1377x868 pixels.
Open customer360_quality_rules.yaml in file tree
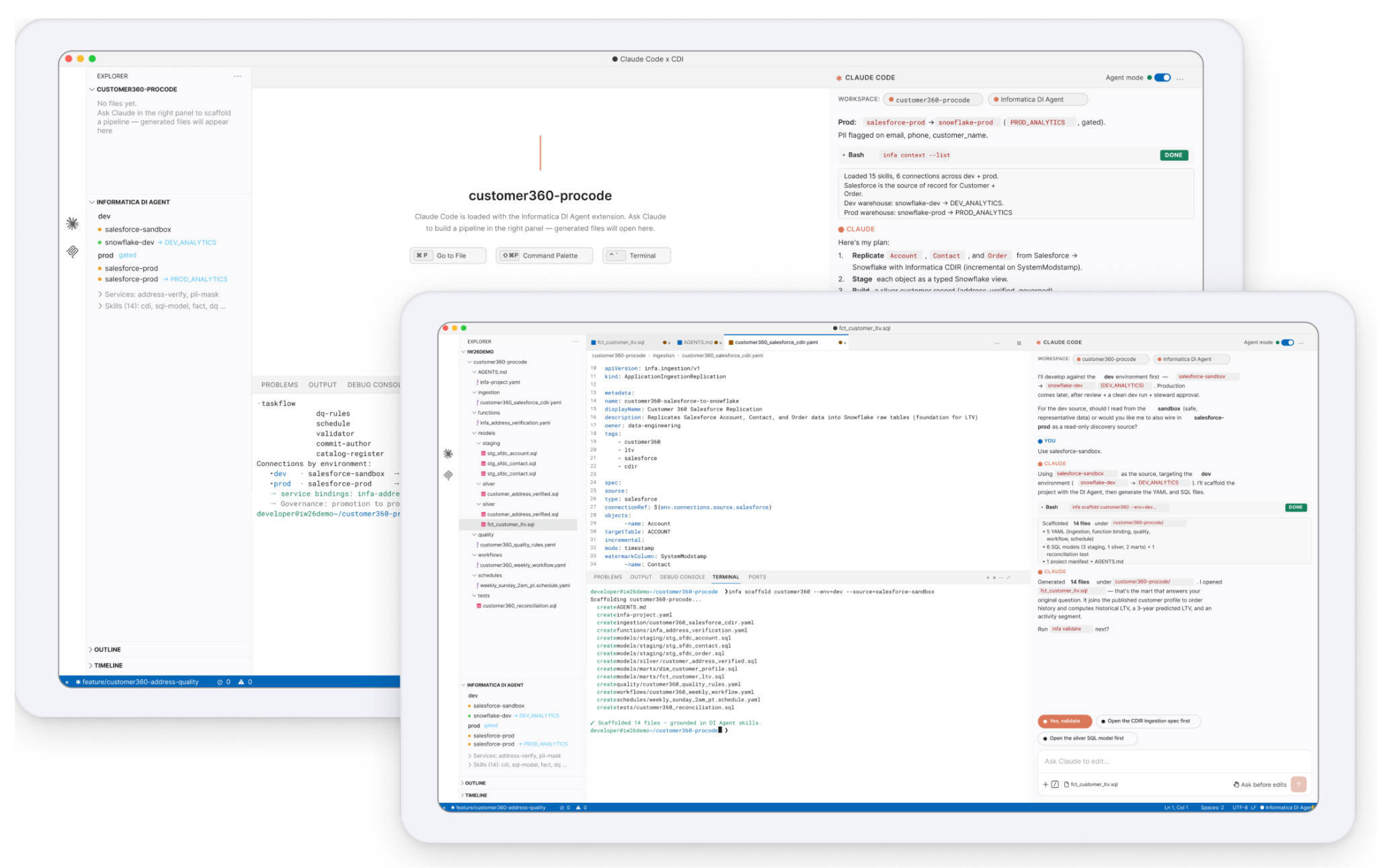click(x=517, y=545)
